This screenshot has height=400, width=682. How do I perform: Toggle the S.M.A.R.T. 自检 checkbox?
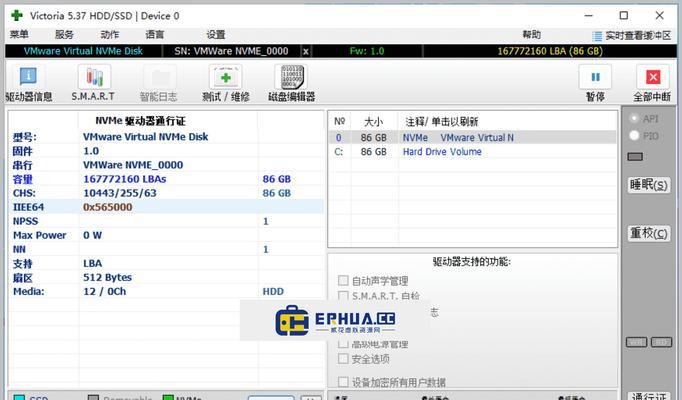click(x=343, y=296)
